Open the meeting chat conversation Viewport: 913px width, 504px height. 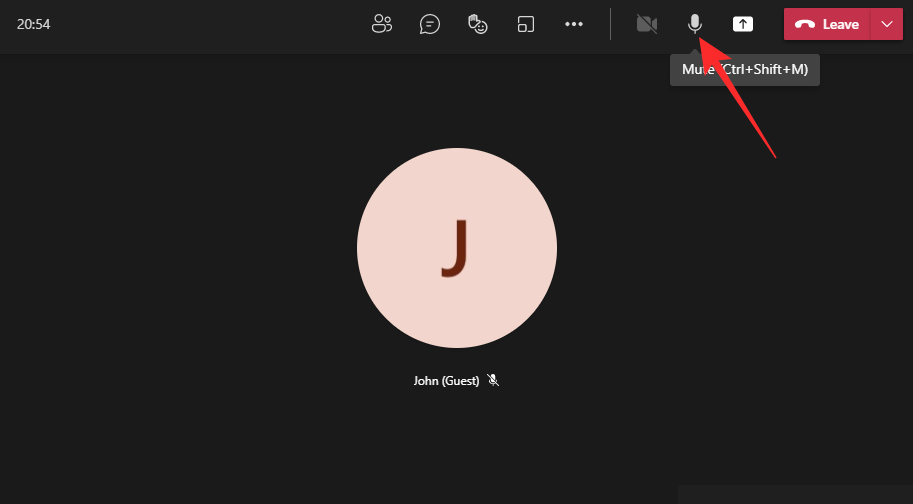tap(430, 24)
